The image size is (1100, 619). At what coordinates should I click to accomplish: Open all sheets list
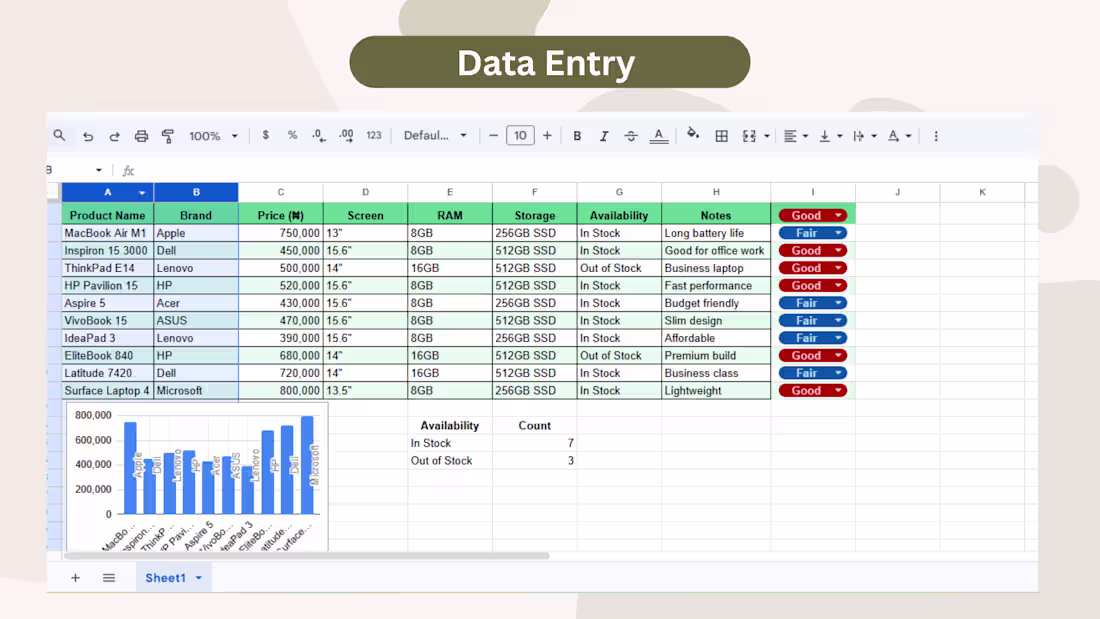[x=109, y=578]
